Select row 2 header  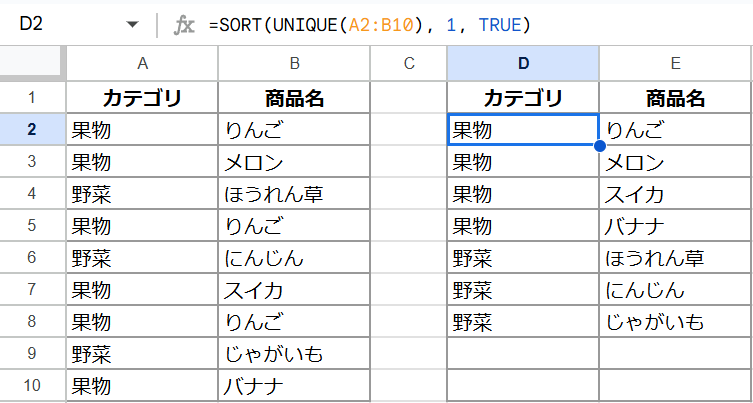click(x=32, y=129)
